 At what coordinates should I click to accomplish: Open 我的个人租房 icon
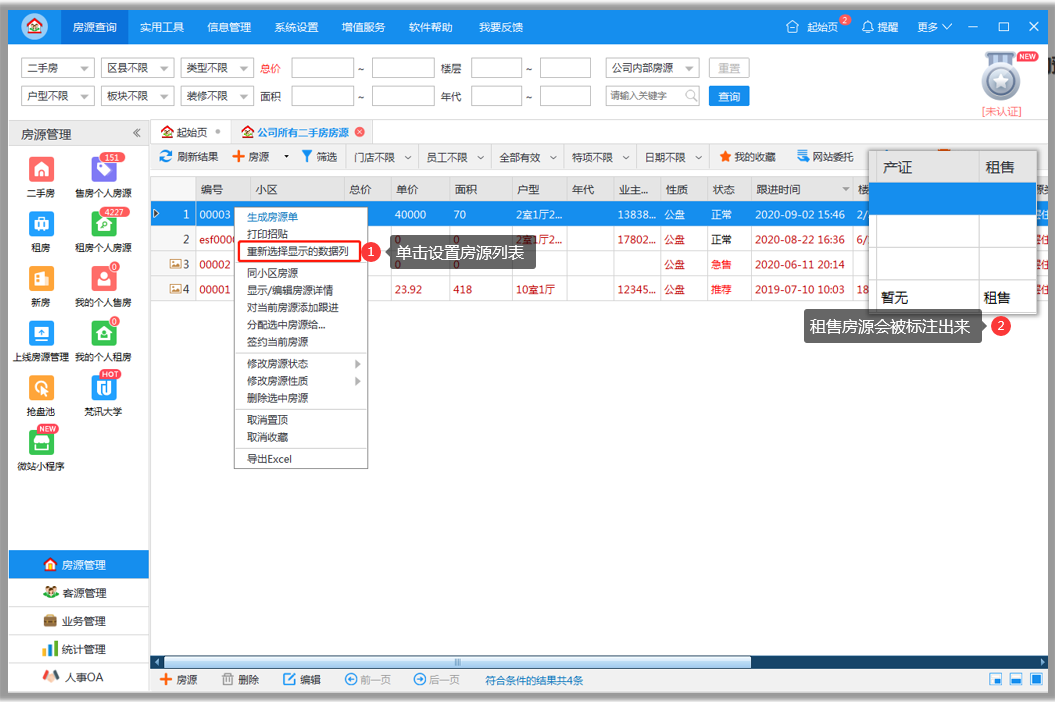(x=104, y=332)
